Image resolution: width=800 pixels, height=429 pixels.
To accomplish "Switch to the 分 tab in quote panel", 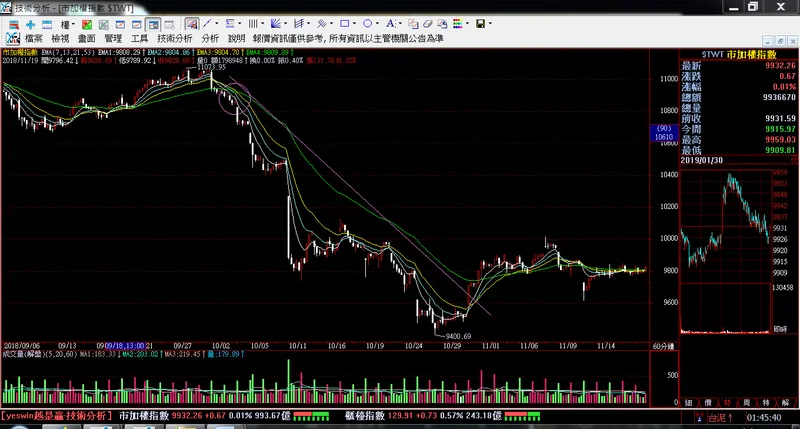I will [727, 402].
